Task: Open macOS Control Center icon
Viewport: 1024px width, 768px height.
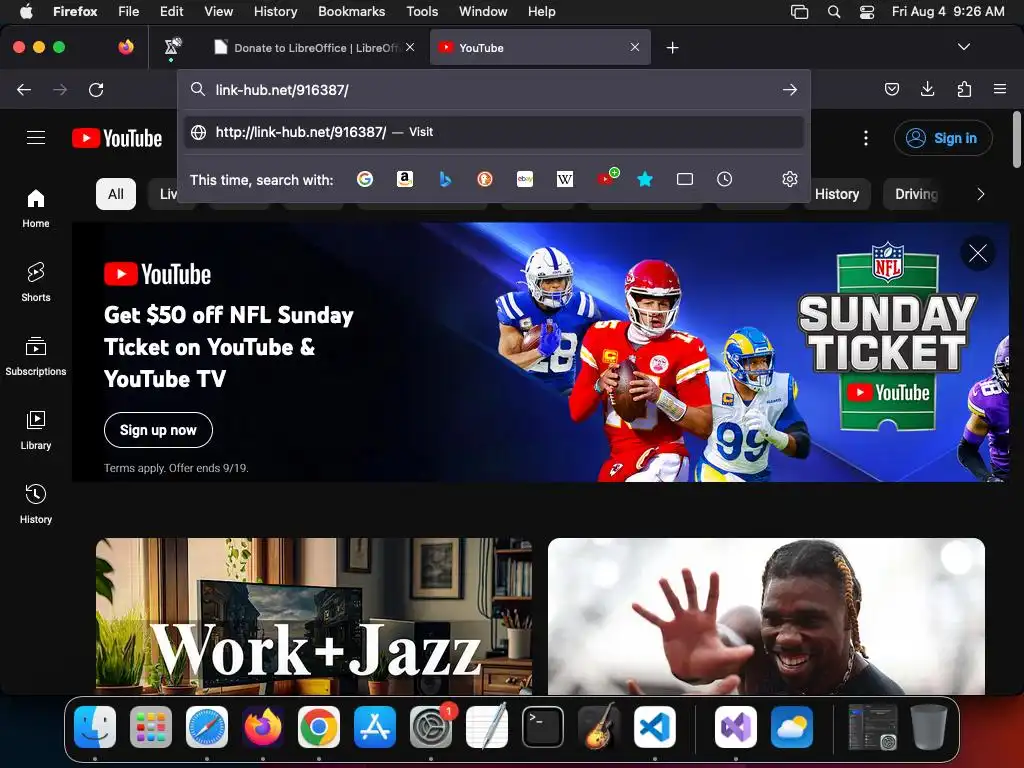Action: [x=867, y=11]
